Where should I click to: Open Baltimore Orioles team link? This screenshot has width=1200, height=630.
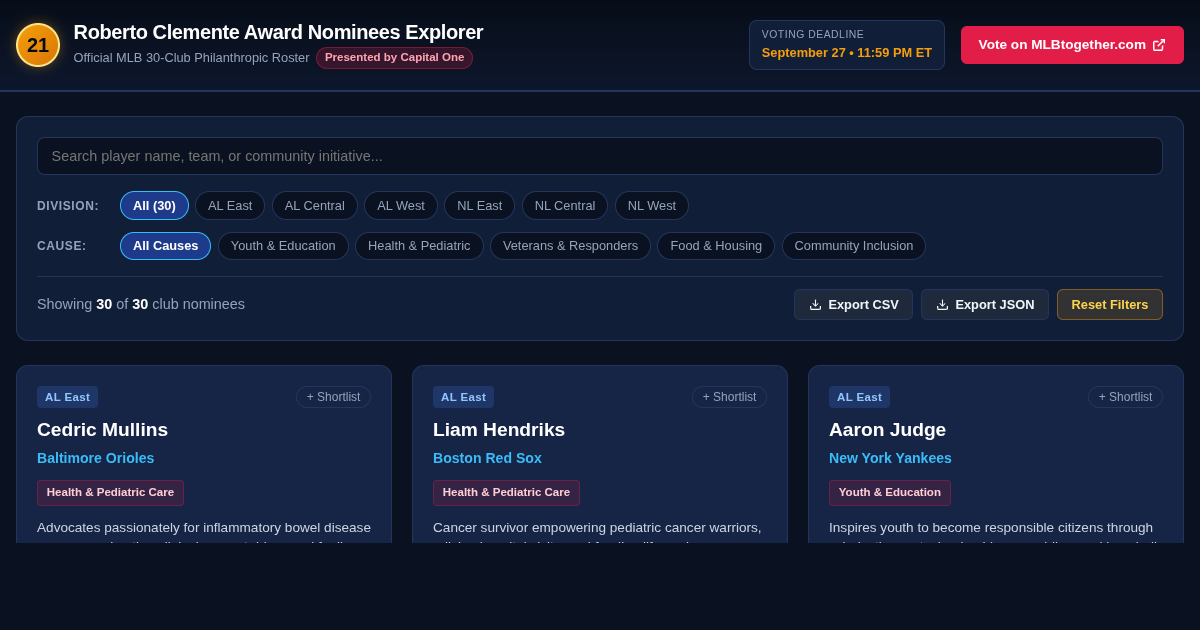point(96,458)
